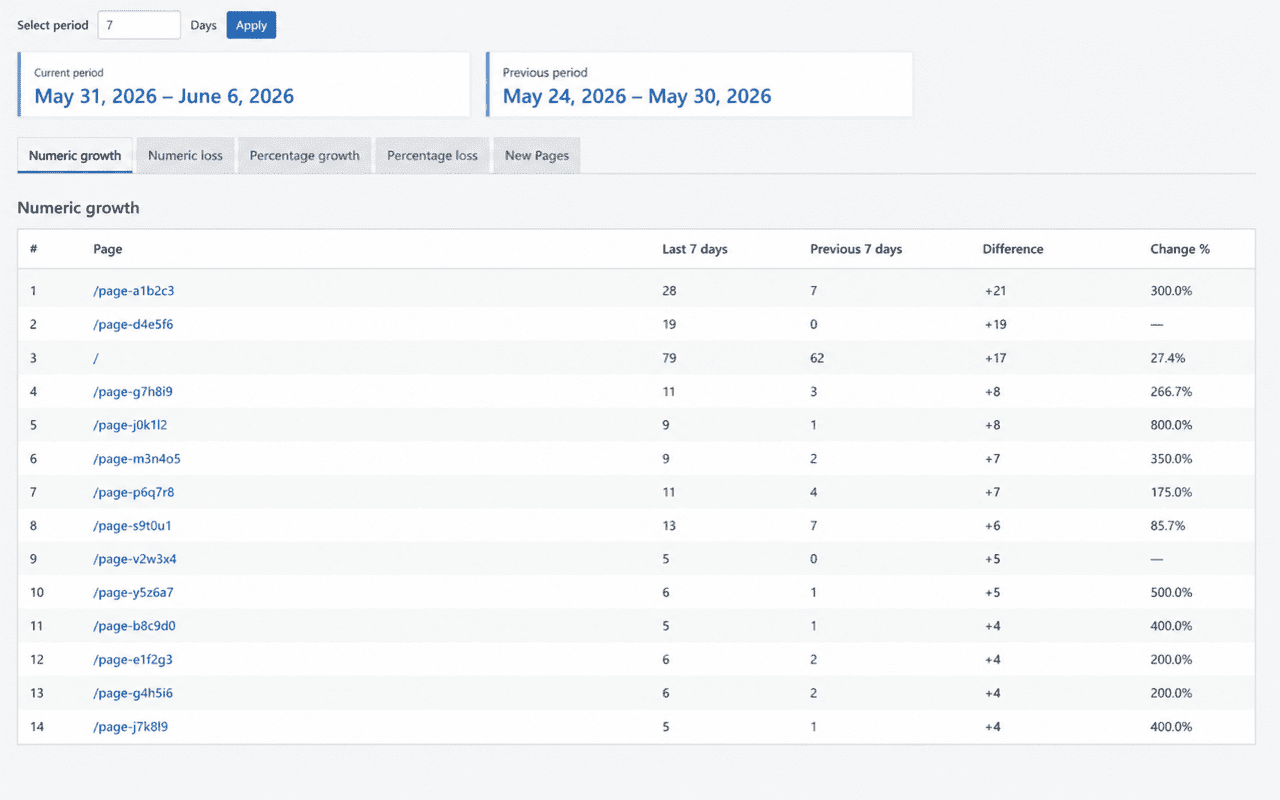Focus the period days input field
The width and height of the screenshot is (1280, 800).
139,25
